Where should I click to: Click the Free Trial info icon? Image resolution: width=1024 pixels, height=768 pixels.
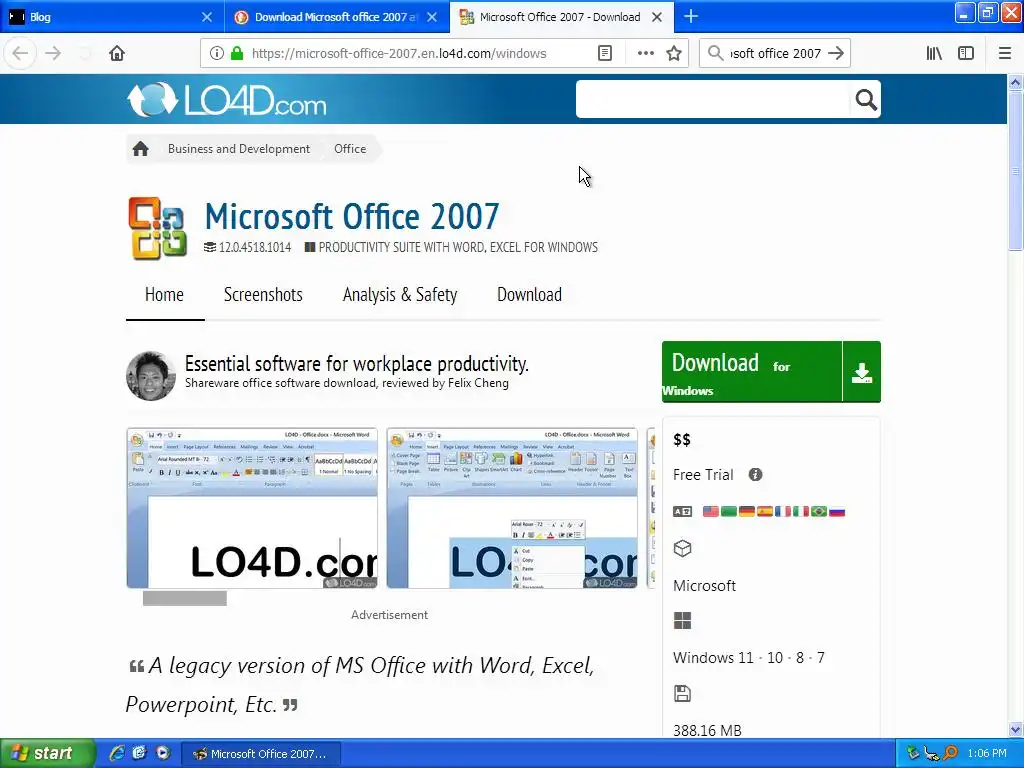755,475
